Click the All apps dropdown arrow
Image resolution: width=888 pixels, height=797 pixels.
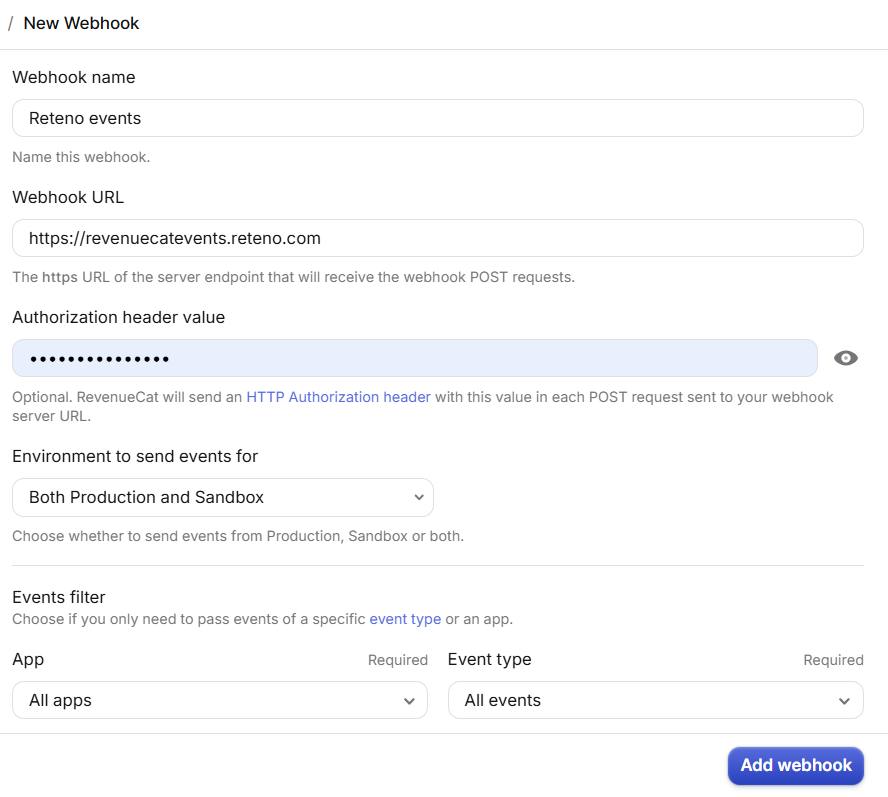410,700
